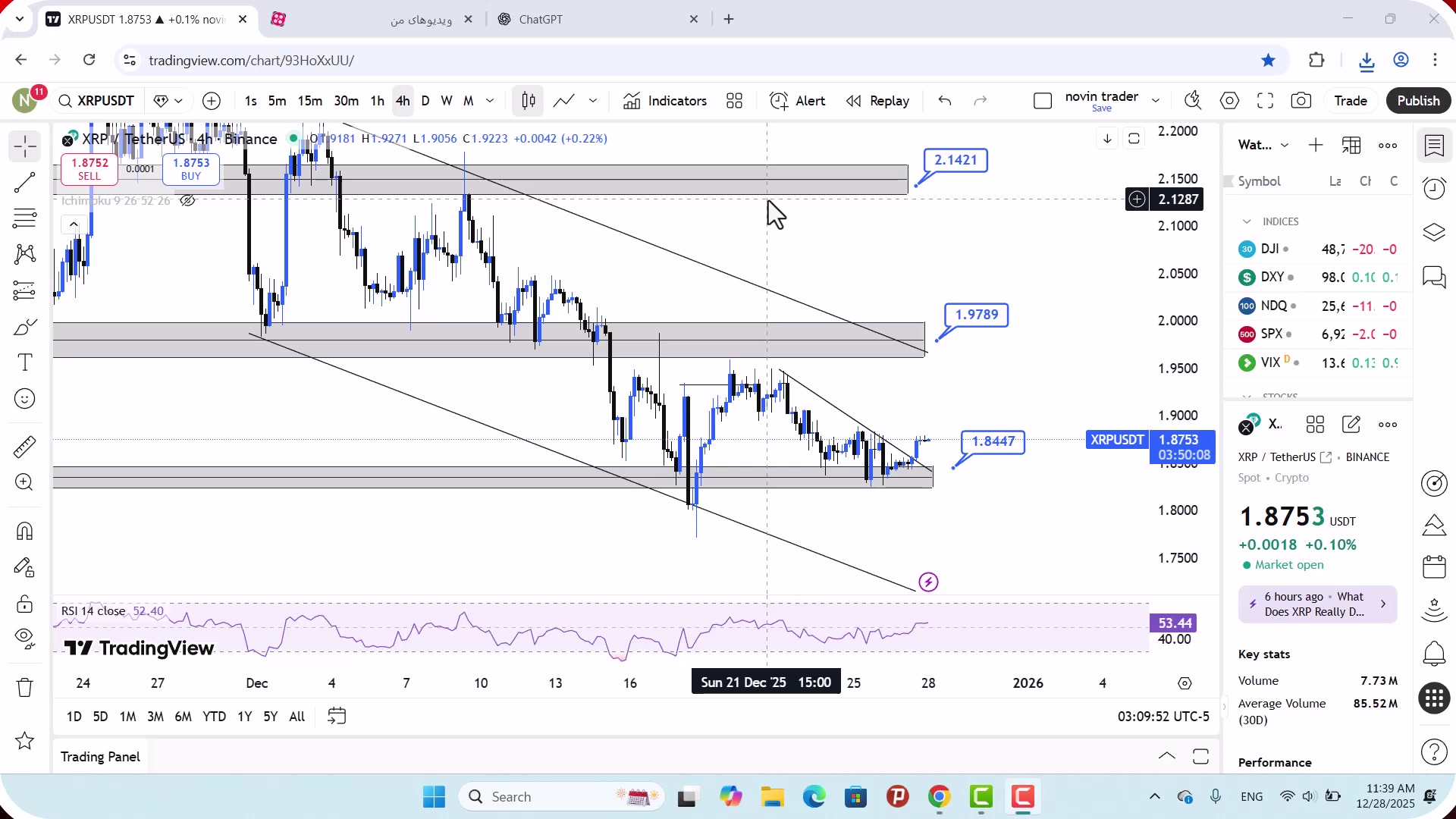Select the Text annotation tool

click(25, 362)
